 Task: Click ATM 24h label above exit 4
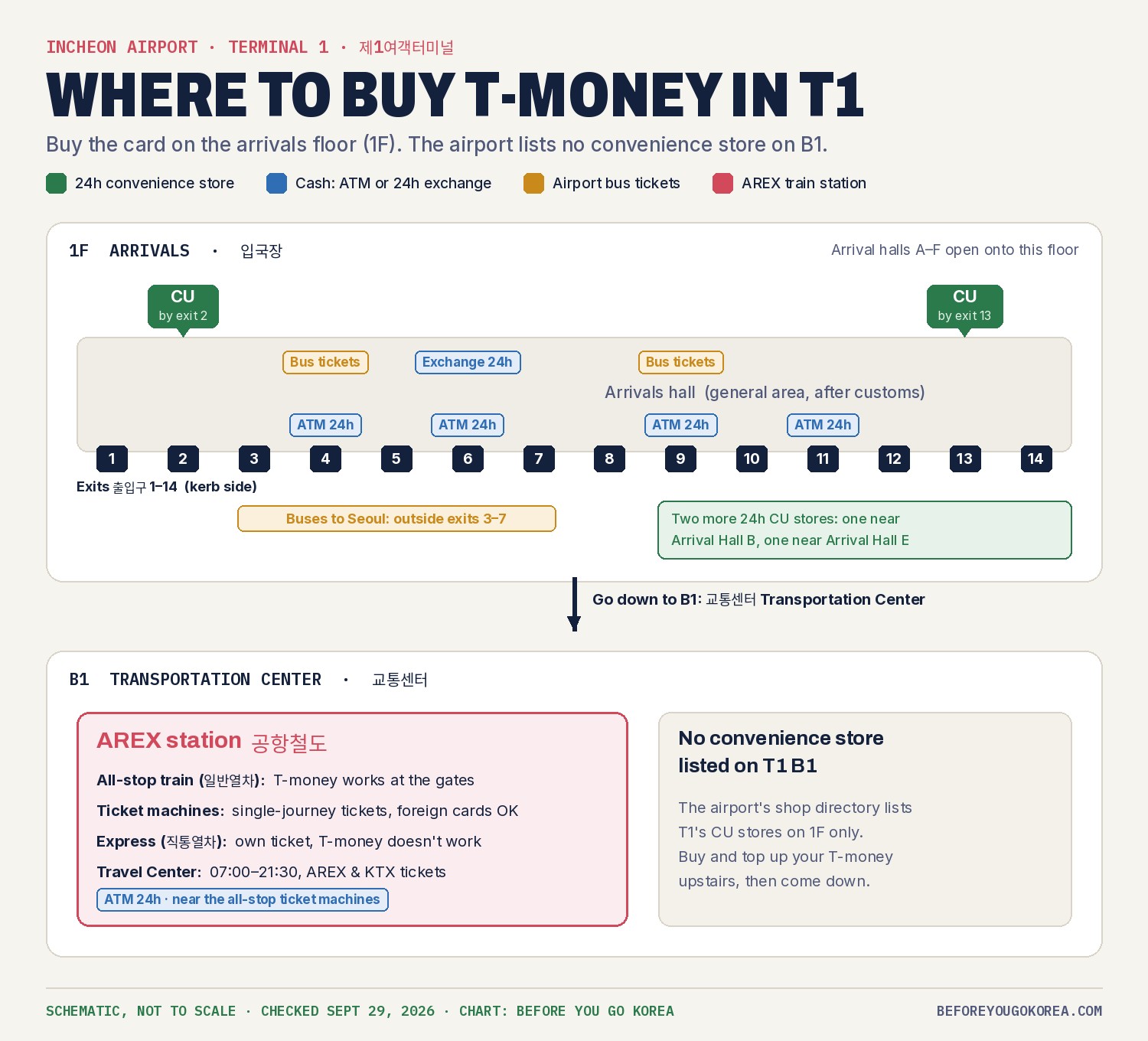point(325,425)
